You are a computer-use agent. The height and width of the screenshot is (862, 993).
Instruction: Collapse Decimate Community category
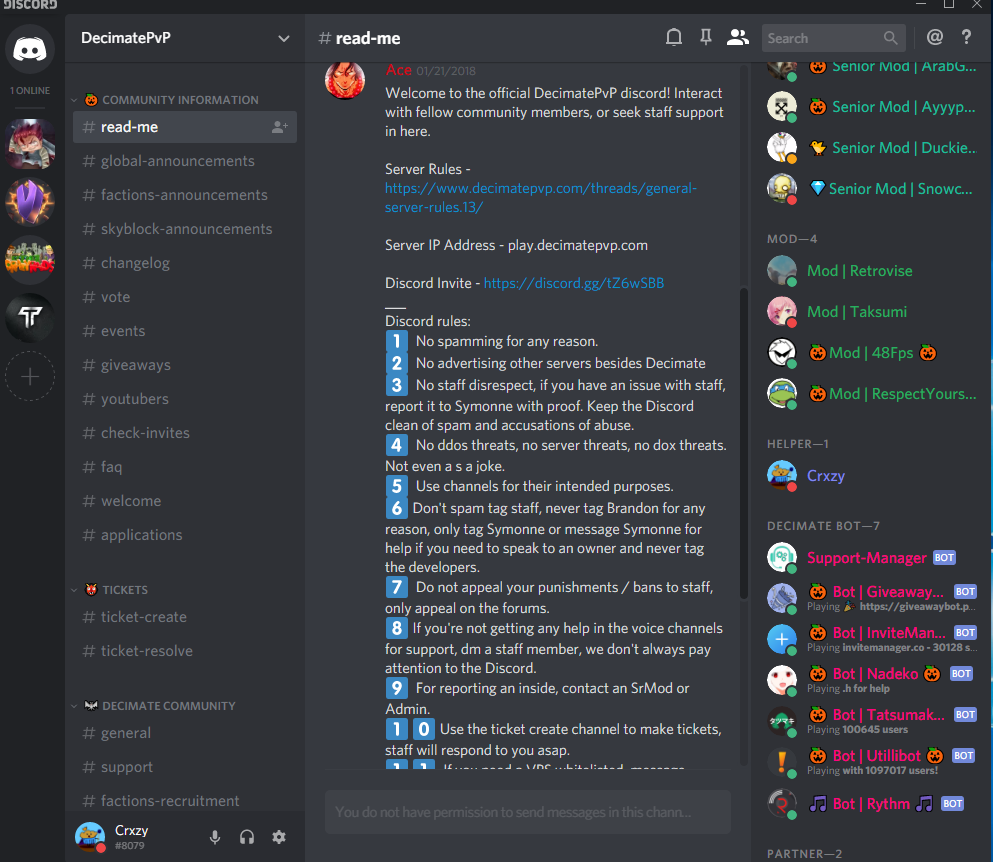pyautogui.click(x=153, y=706)
